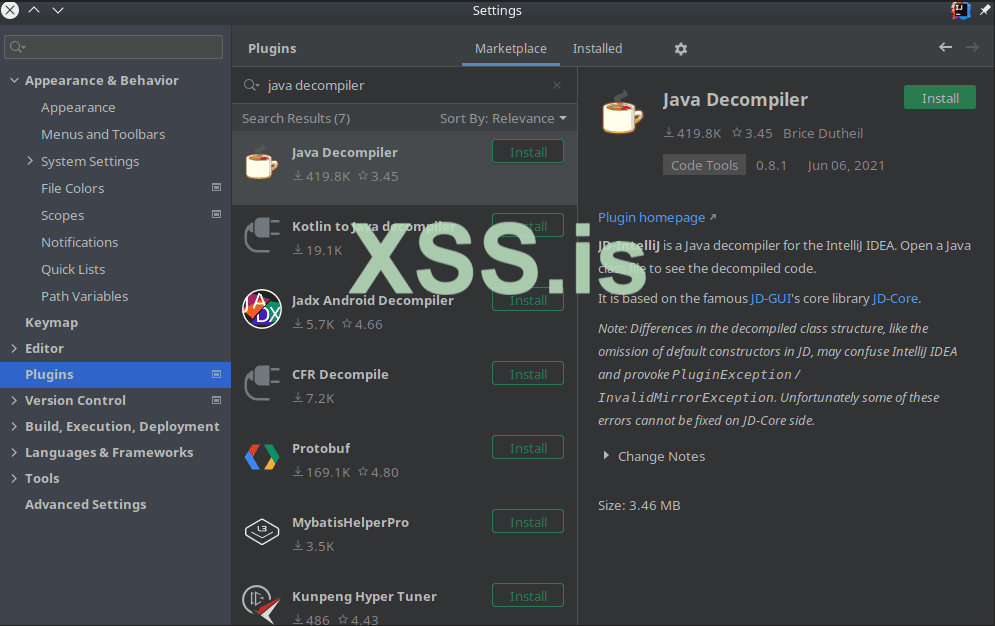Click the Protobuf plugin logo
The width and height of the screenshot is (995, 626).
point(261,457)
